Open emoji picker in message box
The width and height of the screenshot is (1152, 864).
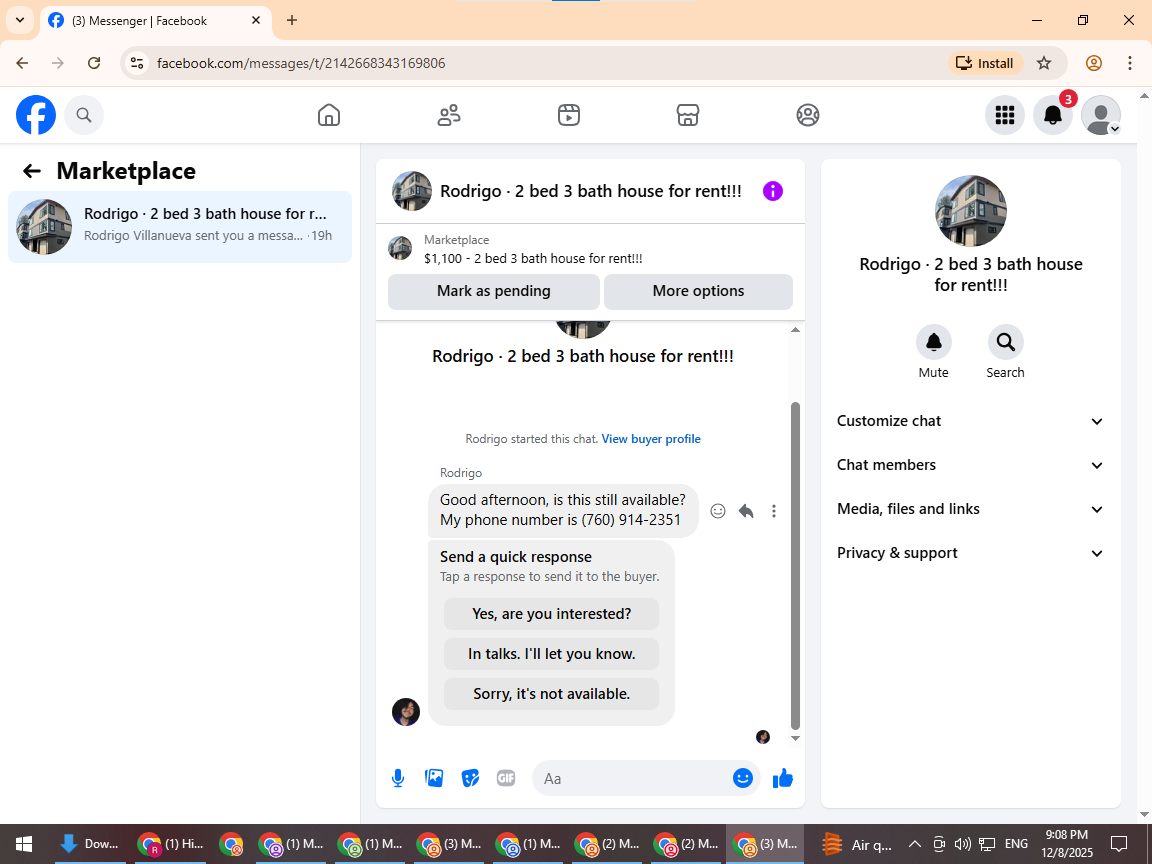click(743, 778)
